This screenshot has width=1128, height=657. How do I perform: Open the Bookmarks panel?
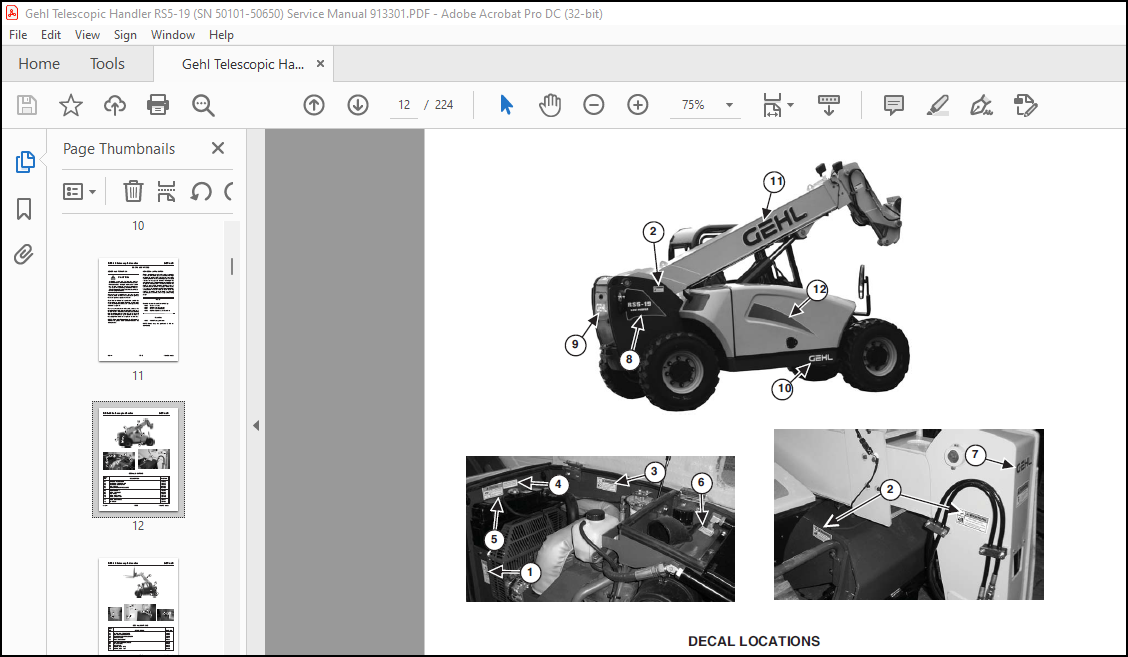(x=24, y=209)
